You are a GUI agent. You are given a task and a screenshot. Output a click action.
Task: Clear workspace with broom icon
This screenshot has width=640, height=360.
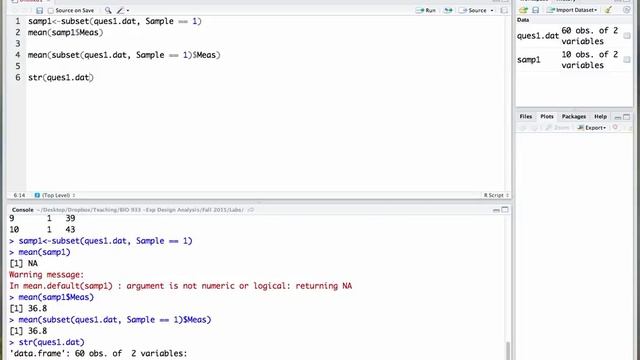(x=608, y=10)
